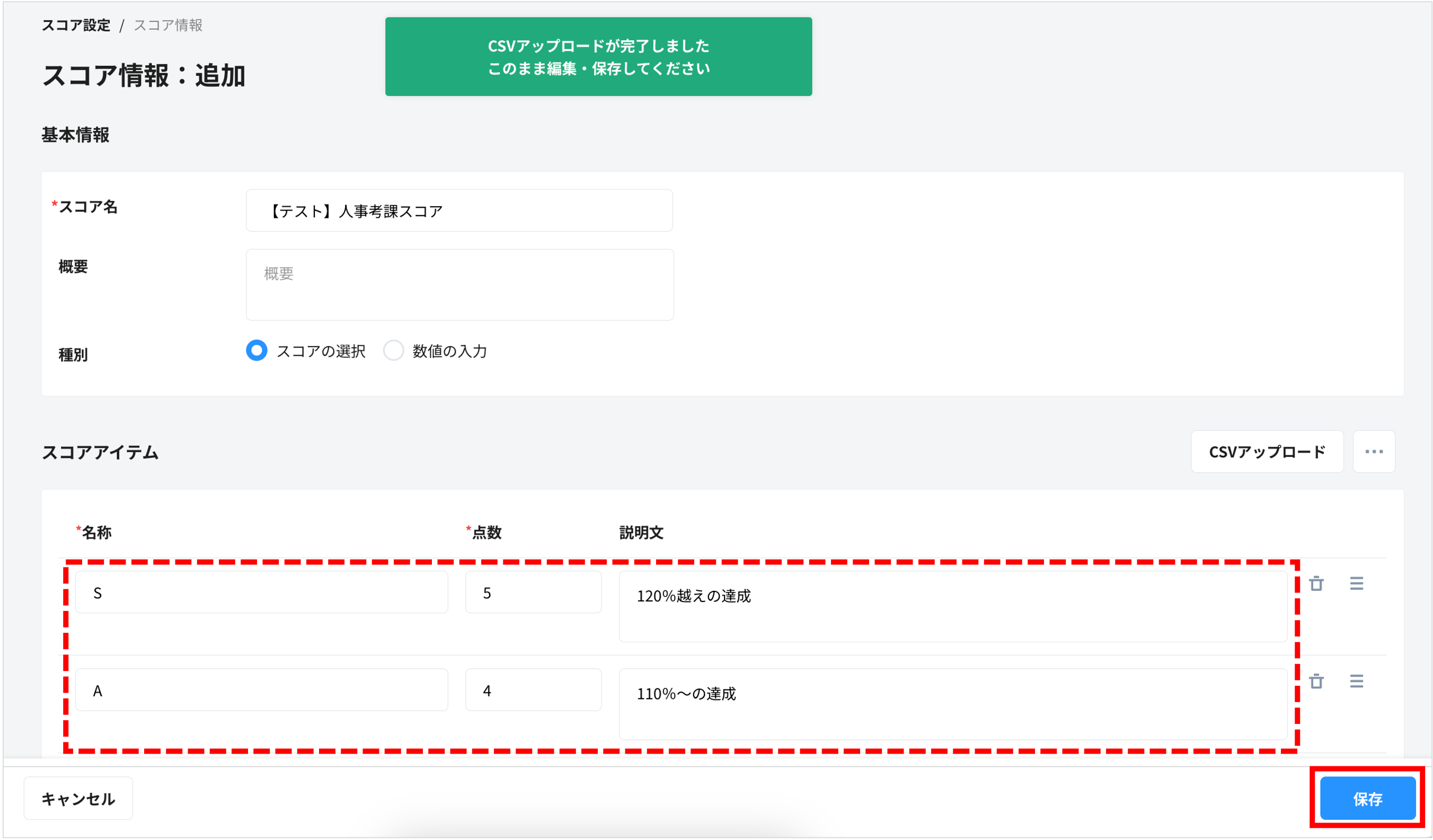Edit the points field showing 5
The width and height of the screenshot is (1433, 840).
533,591
